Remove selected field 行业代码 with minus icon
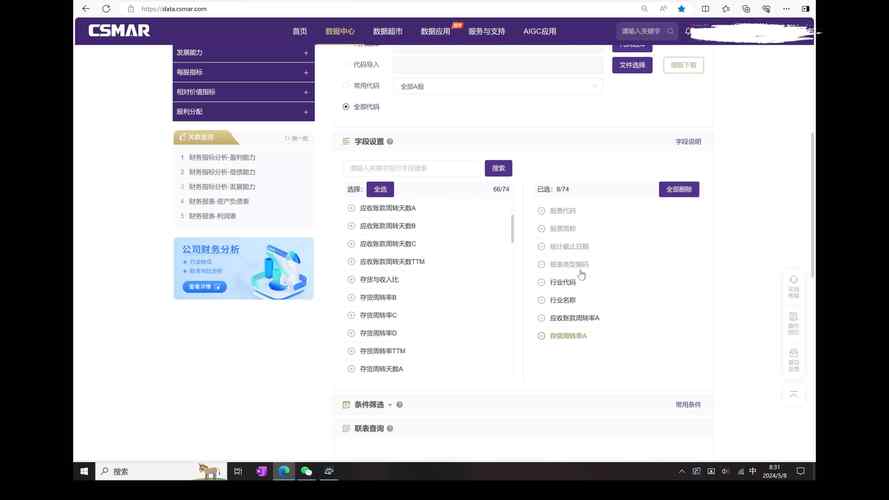The width and height of the screenshot is (889, 500). pos(541,282)
